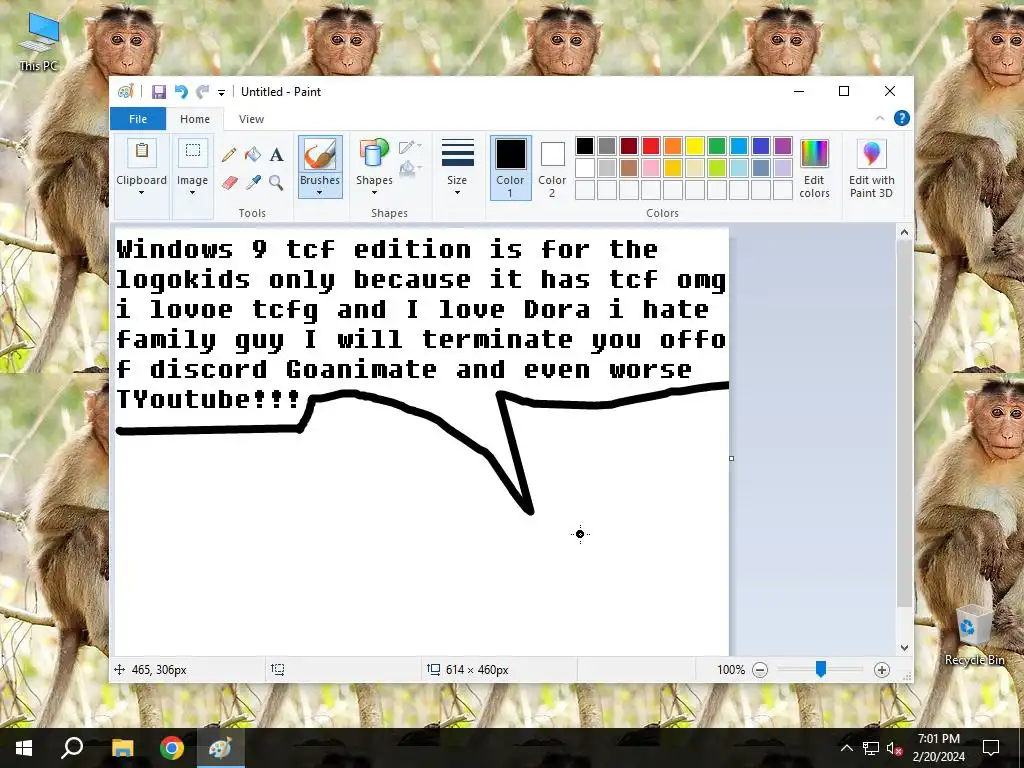The width and height of the screenshot is (1024, 768).
Task: Open Edit colors dialog
Action: [814, 168]
